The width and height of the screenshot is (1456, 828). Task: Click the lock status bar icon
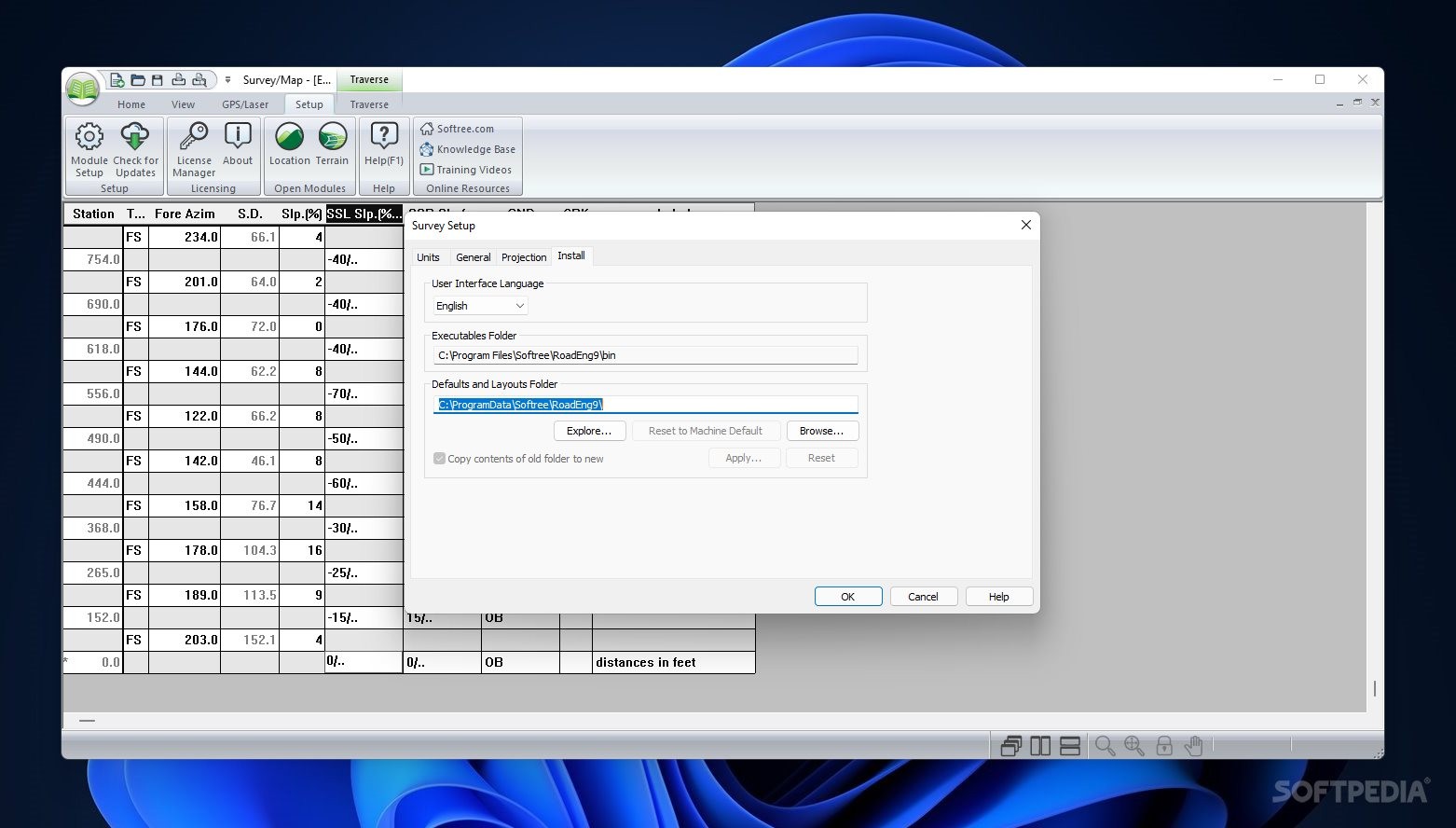pos(1164,746)
